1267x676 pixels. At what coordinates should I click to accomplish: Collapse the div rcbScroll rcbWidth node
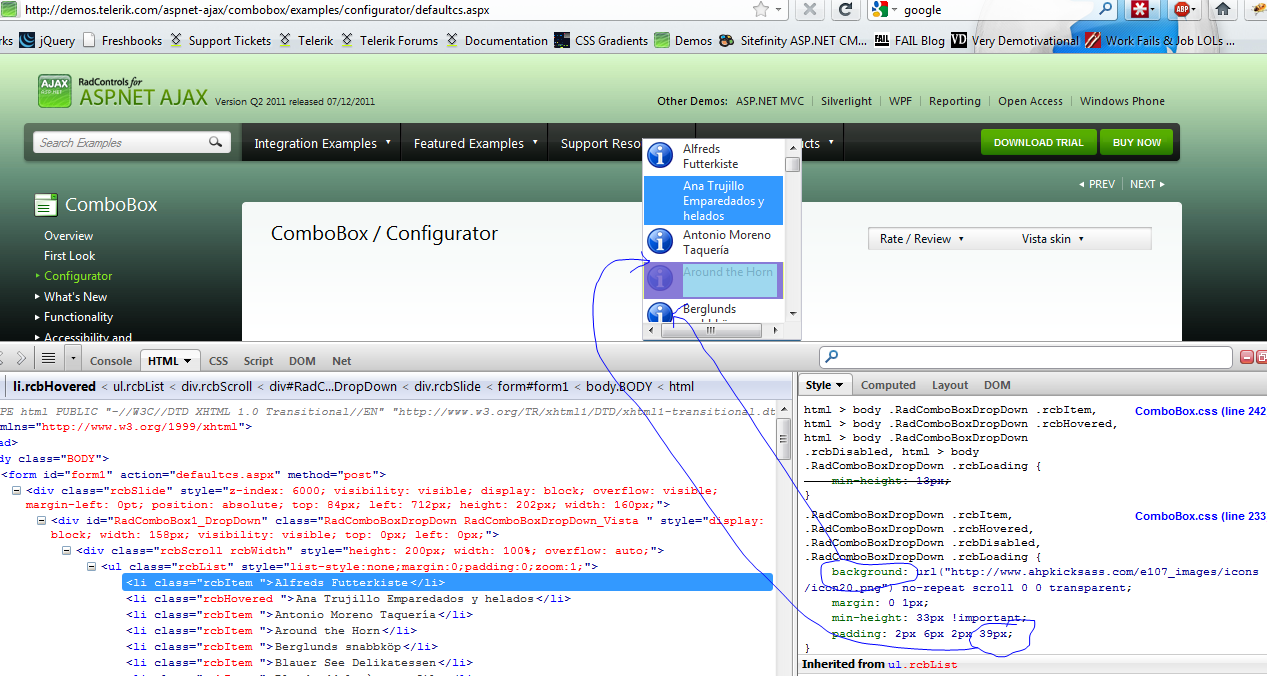pyautogui.click(x=67, y=551)
